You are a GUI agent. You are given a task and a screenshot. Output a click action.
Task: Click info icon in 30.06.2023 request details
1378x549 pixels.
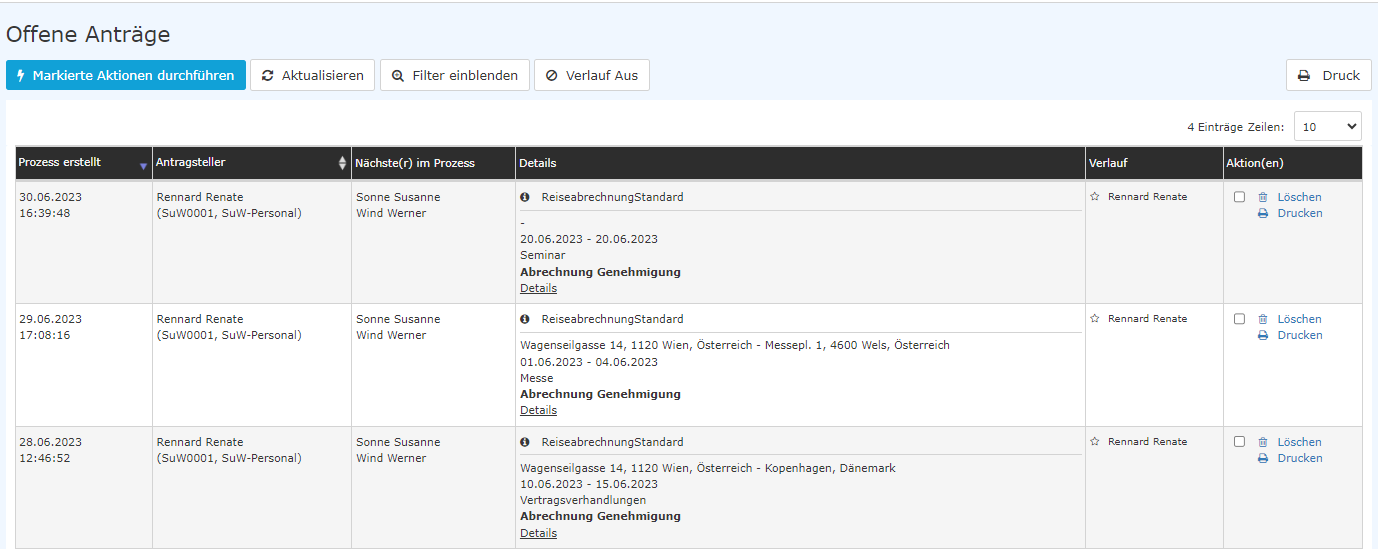(525, 197)
